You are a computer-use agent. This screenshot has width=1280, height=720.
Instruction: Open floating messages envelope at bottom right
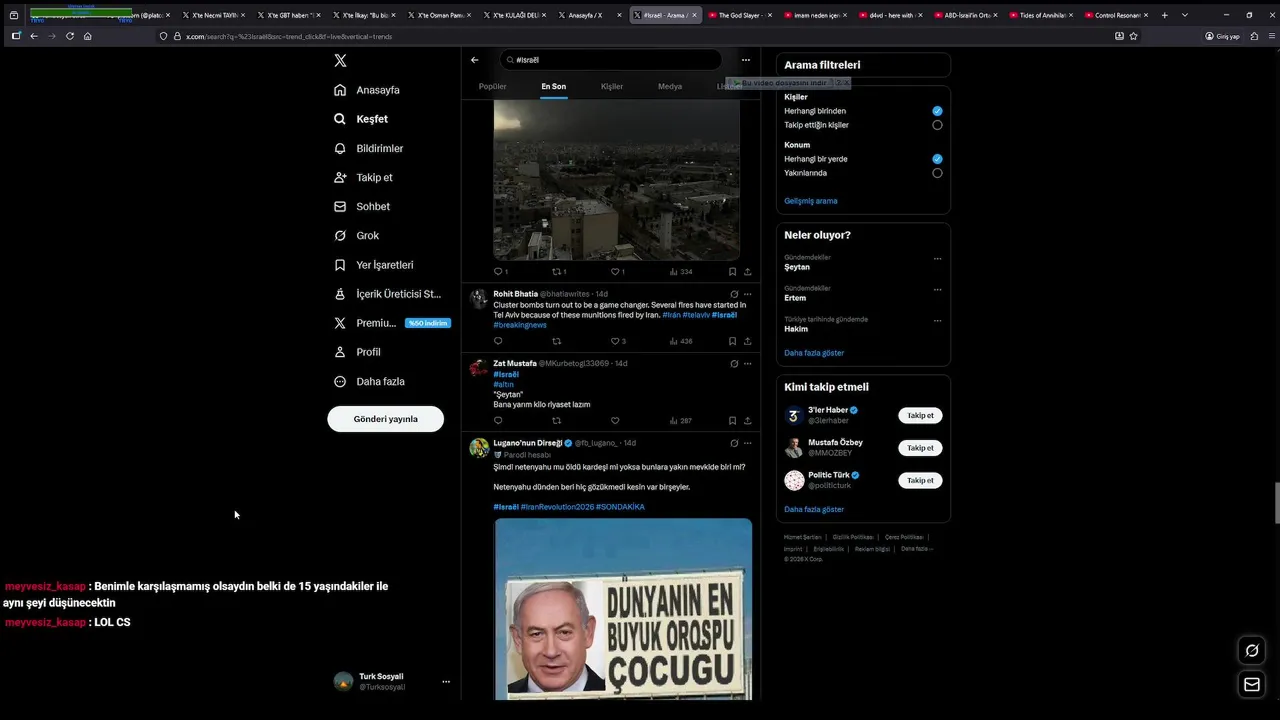pos(1251,685)
